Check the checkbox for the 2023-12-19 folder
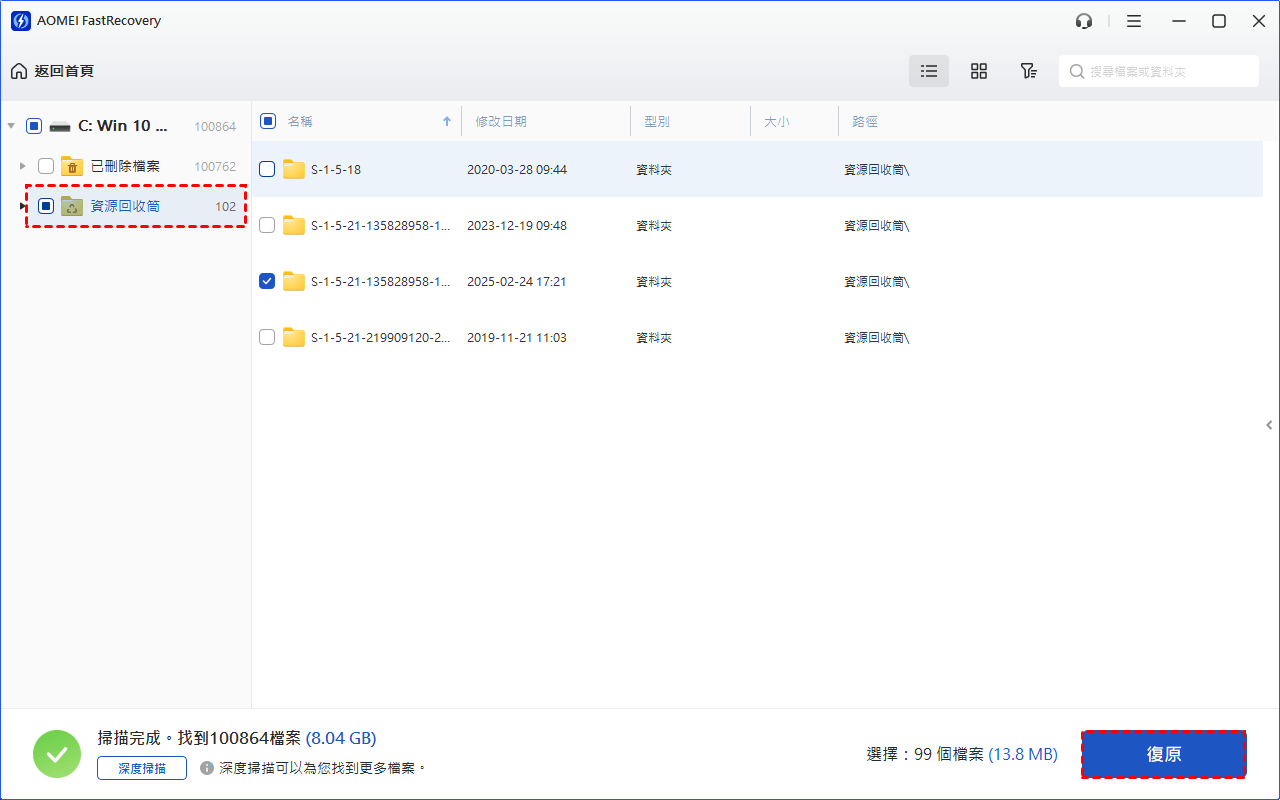The height and width of the screenshot is (800, 1280). pos(267,225)
